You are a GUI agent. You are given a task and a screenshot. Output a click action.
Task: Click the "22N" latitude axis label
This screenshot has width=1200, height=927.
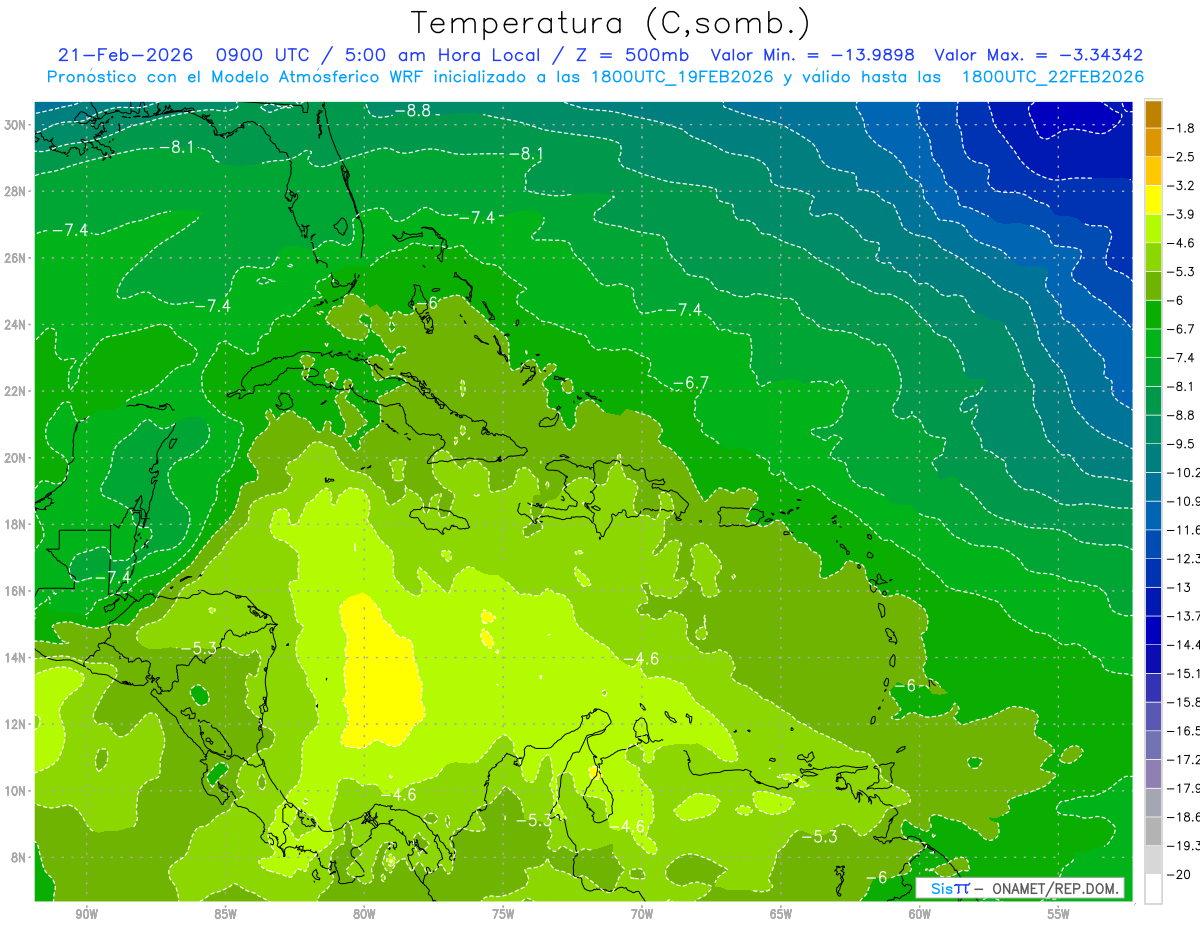click(x=15, y=391)
